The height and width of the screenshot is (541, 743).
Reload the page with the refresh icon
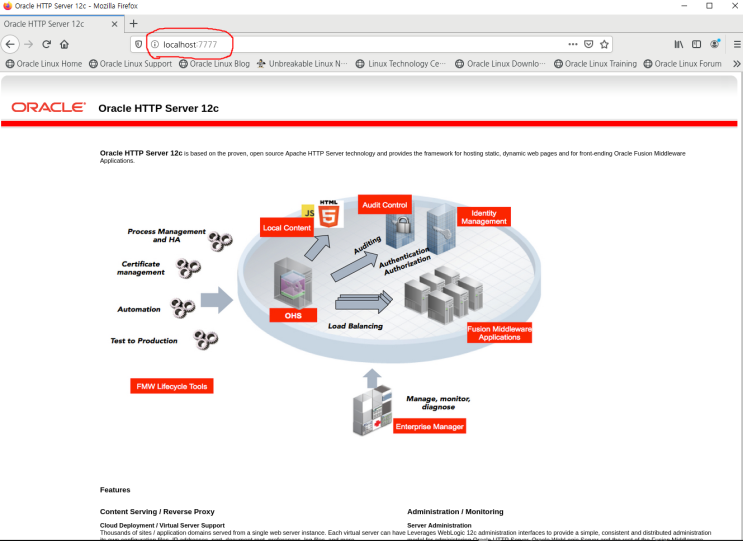point(46,45)
